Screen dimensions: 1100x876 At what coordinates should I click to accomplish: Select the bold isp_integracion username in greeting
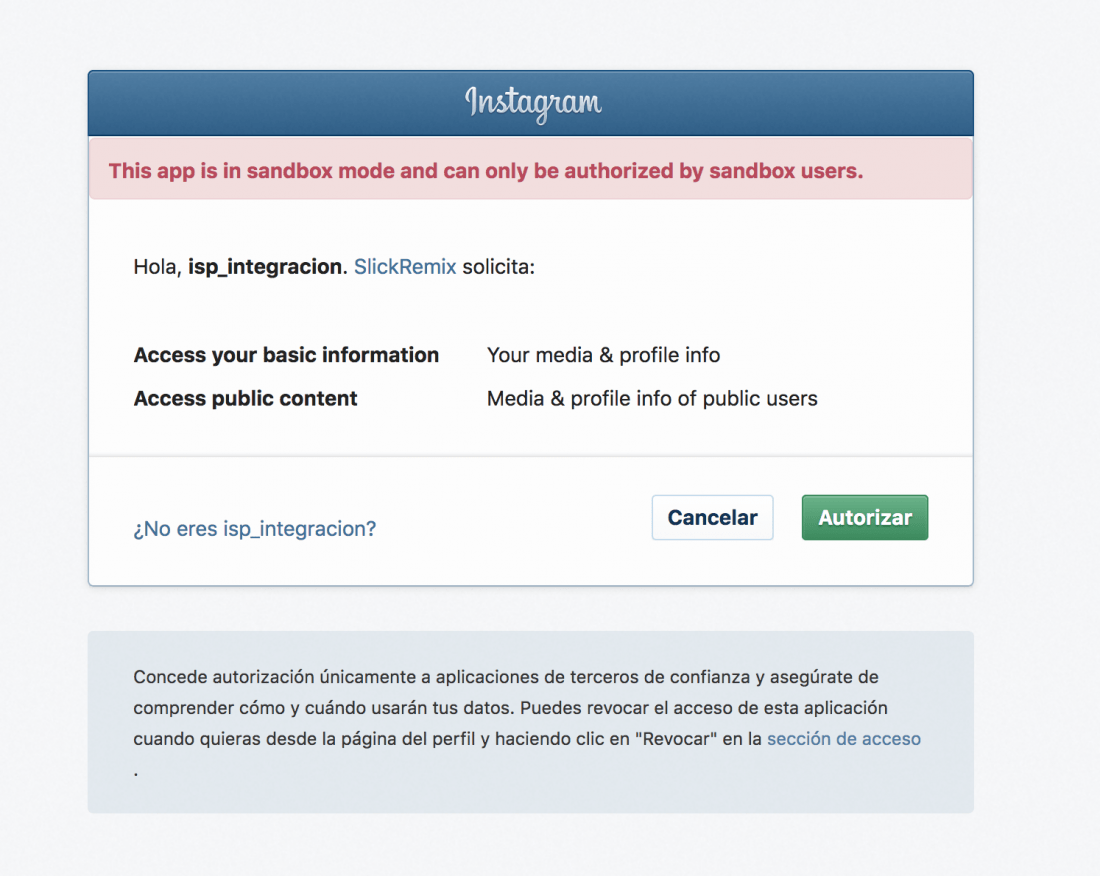tap(267, 267)
